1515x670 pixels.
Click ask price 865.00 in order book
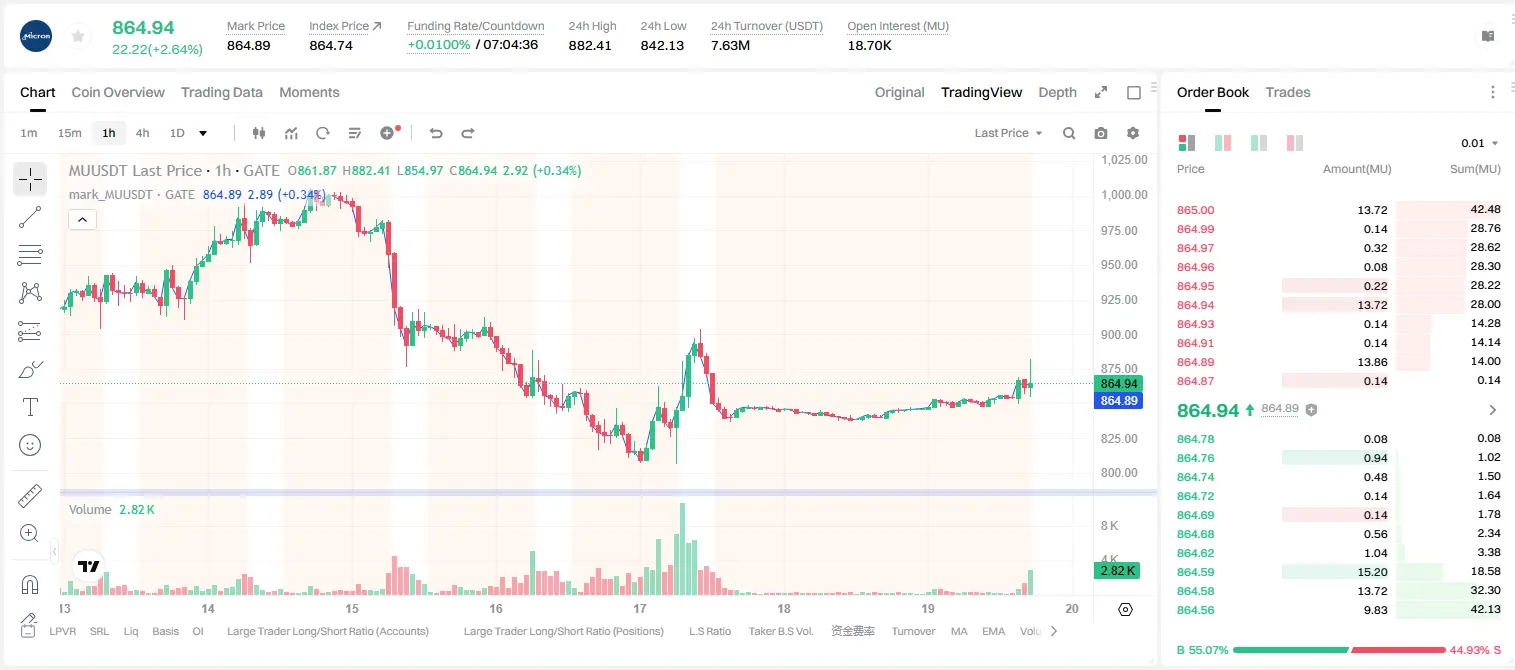click(1195, 210)
